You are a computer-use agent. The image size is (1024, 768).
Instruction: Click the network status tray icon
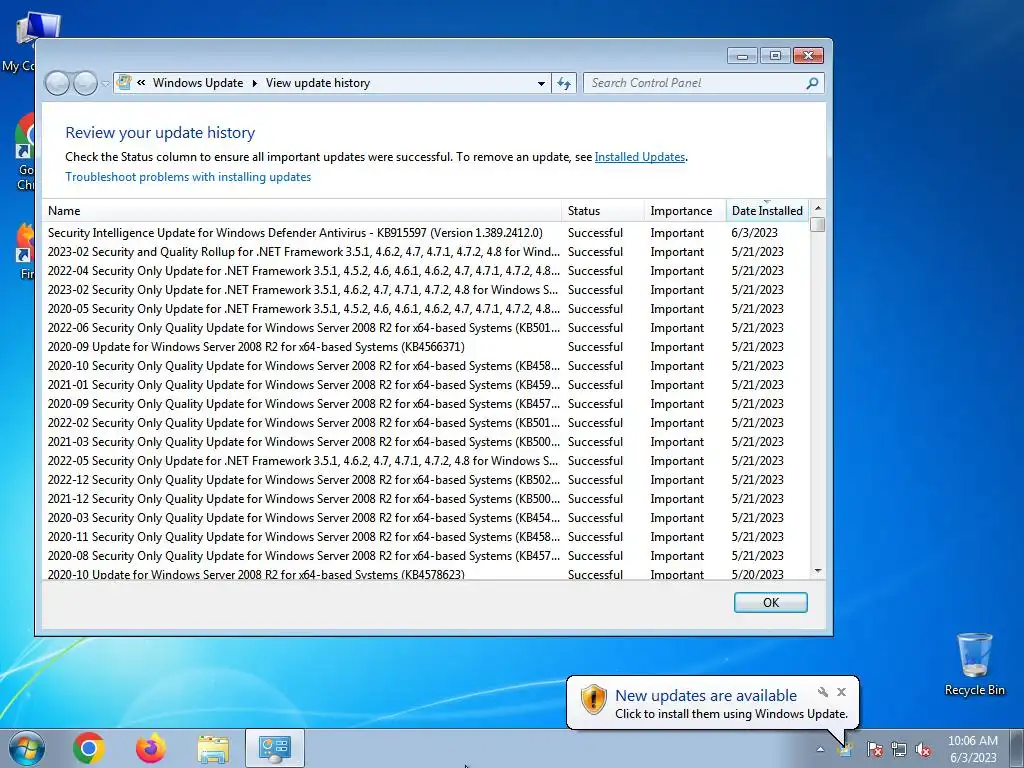pos(899,749)
